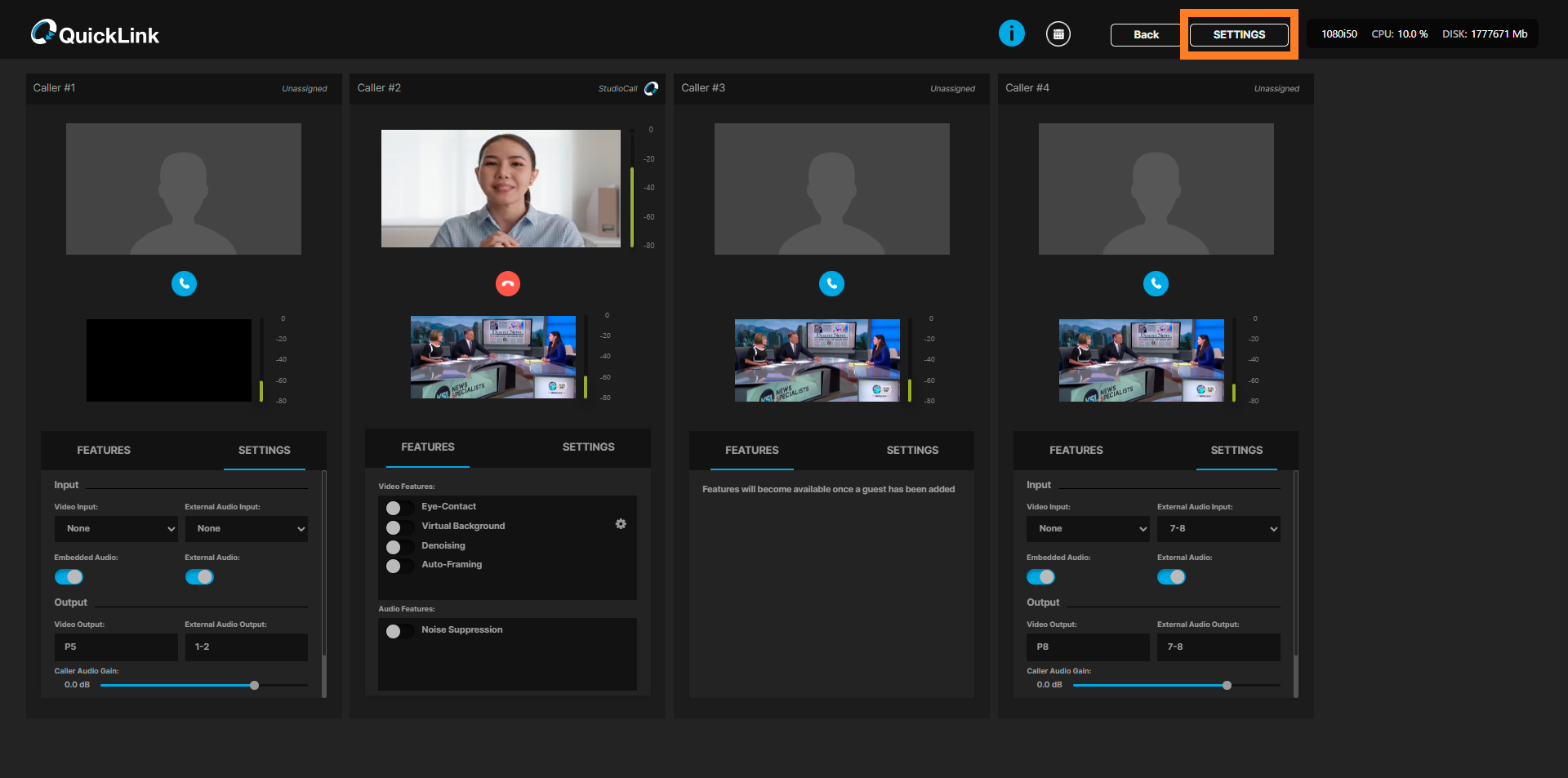
Task: Start call for Caller #4
Action: tap(1155, 283)
